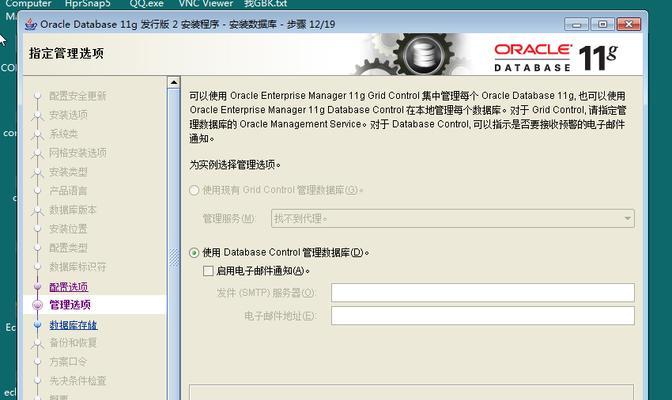The height and width of the screenshot is (400, 672).
Task: Click the step list scroll-up arrow
Action: [174, 82]
